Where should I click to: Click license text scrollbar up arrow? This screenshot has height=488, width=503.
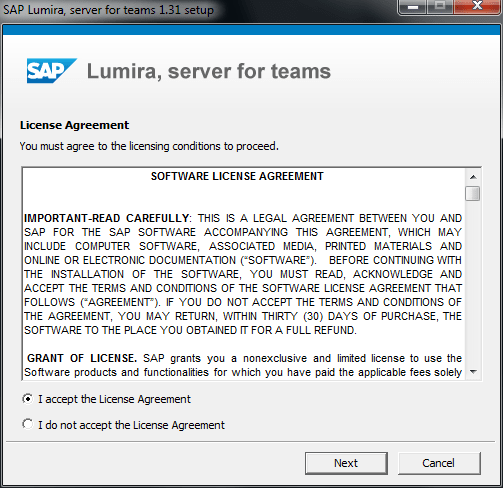[x=473, y=177]
